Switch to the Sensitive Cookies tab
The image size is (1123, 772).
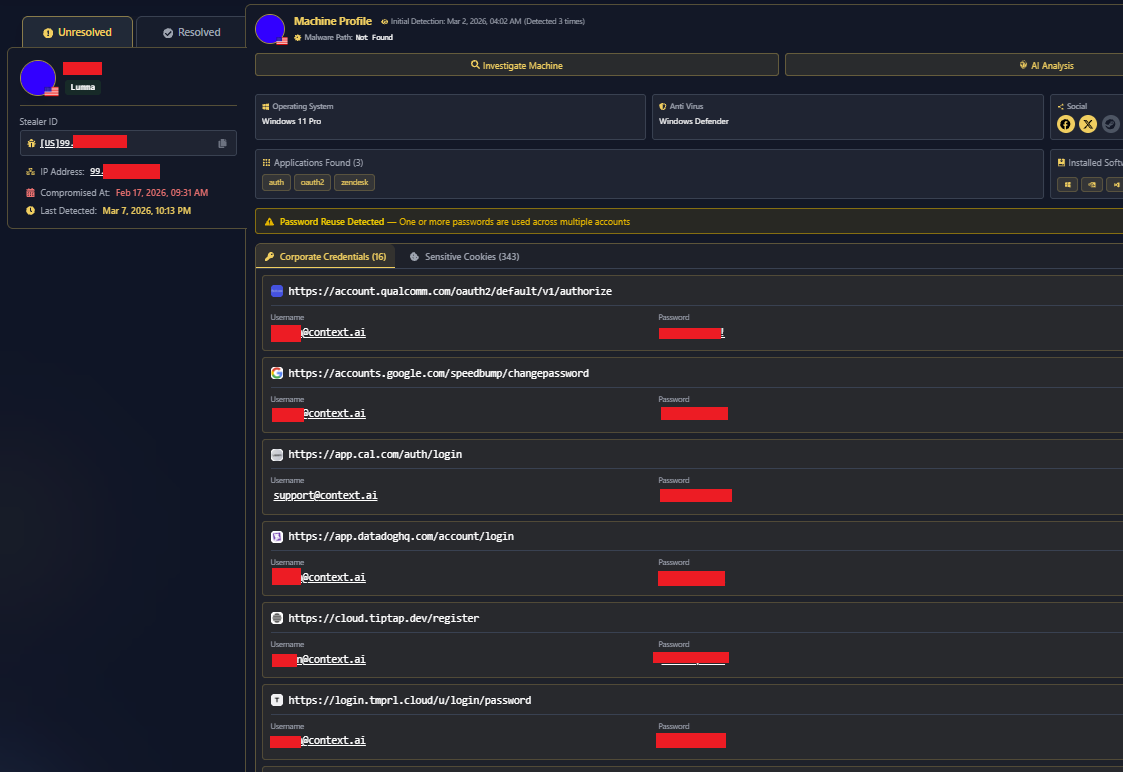pos(464,256)
